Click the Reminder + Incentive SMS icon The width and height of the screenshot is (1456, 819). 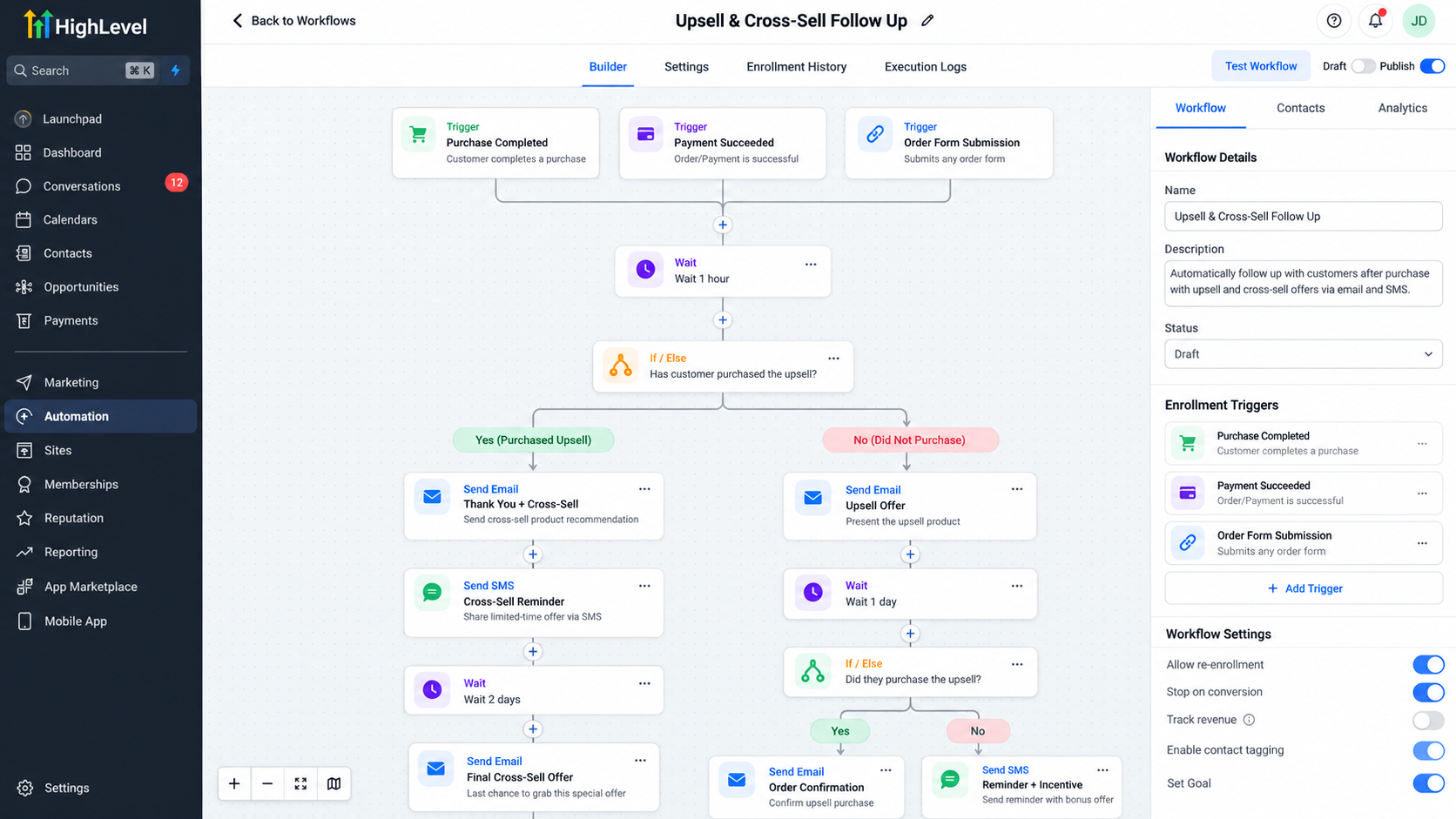click(x=950, y=779)
